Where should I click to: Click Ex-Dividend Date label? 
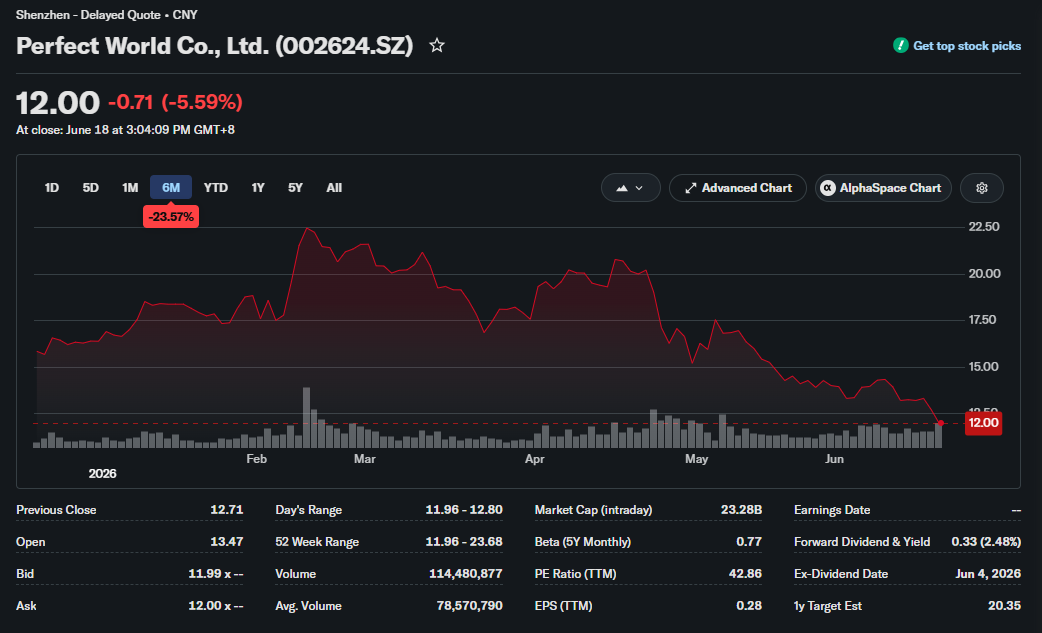(x=841, y=574)
